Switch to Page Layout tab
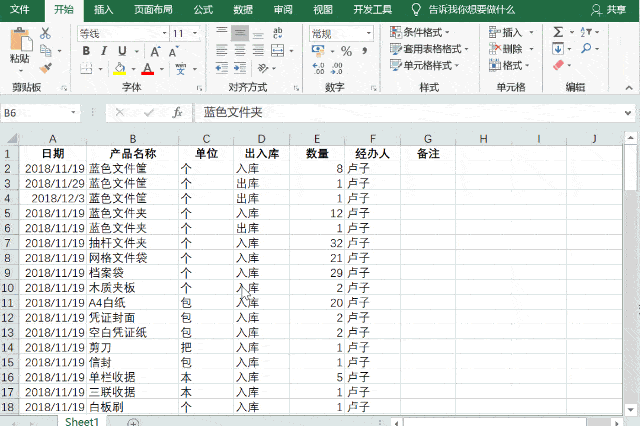This screenshot has height=426, width=640. coord(153,9)
